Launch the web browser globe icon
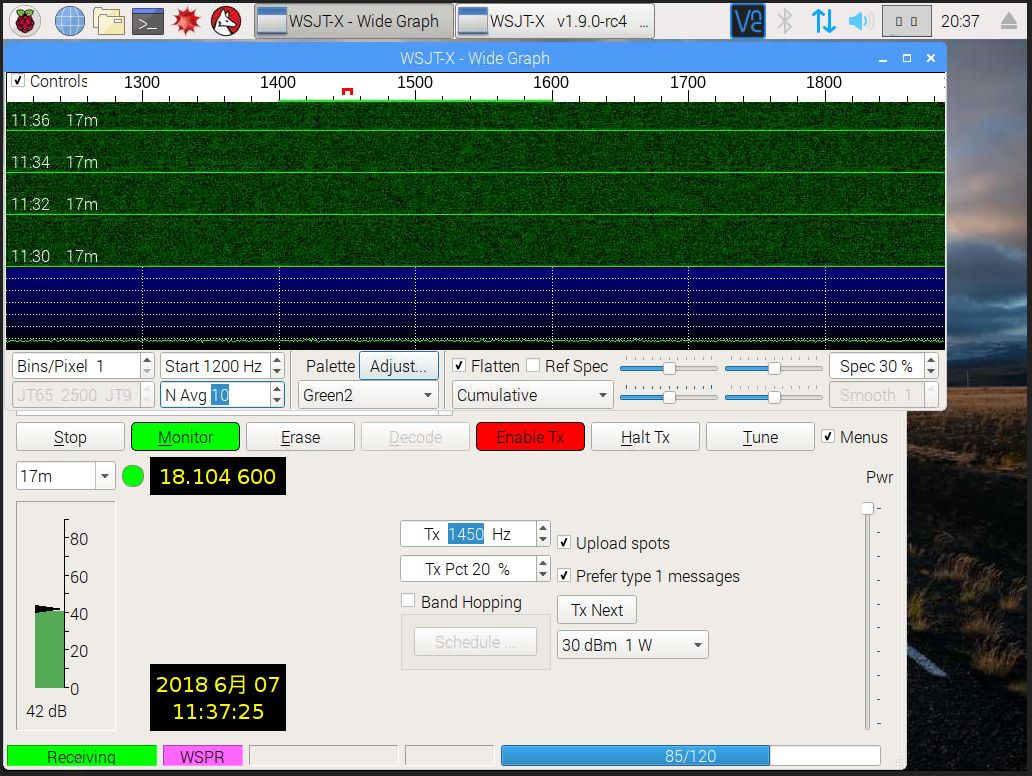 click(69, 21)
